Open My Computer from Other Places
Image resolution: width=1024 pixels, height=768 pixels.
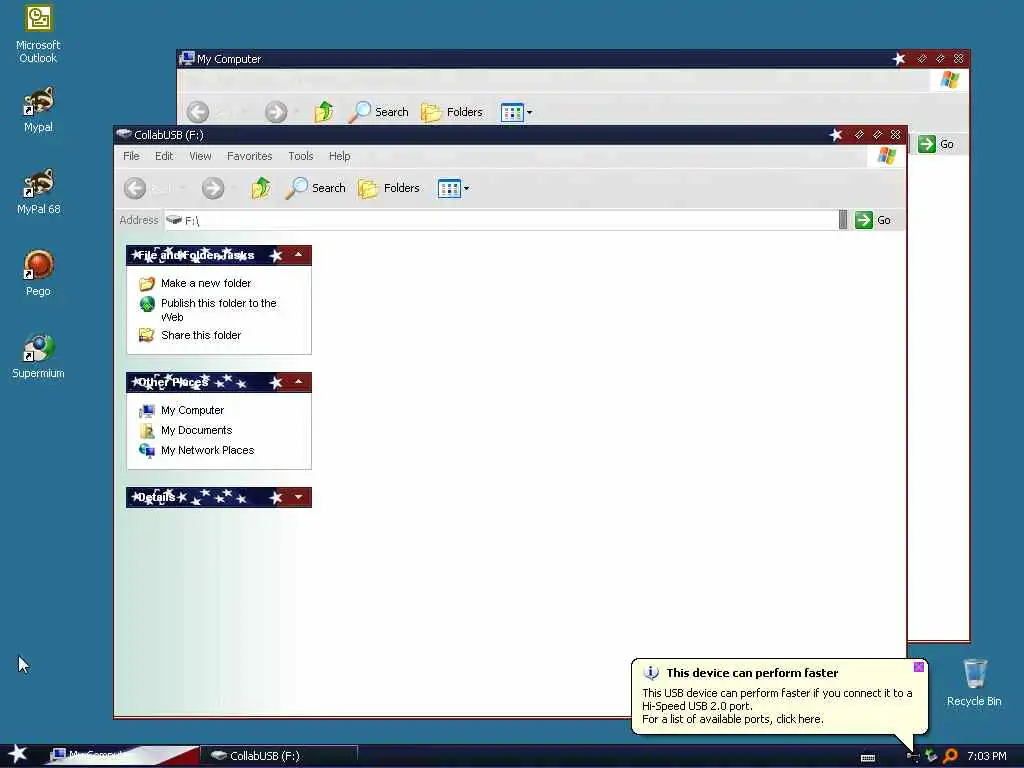tap(193, 410)
